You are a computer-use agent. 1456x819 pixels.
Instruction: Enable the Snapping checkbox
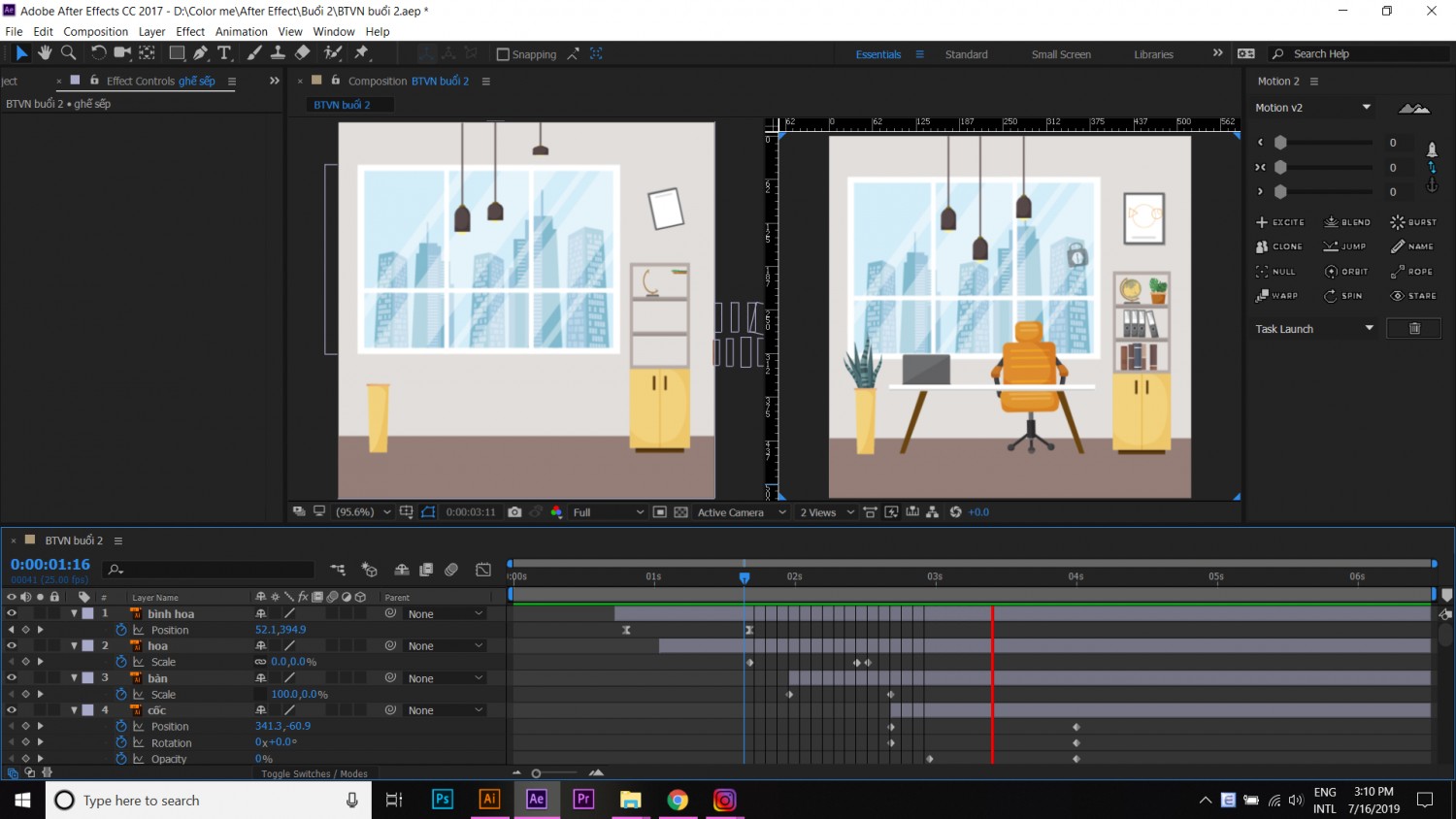(x=503, y=54)
